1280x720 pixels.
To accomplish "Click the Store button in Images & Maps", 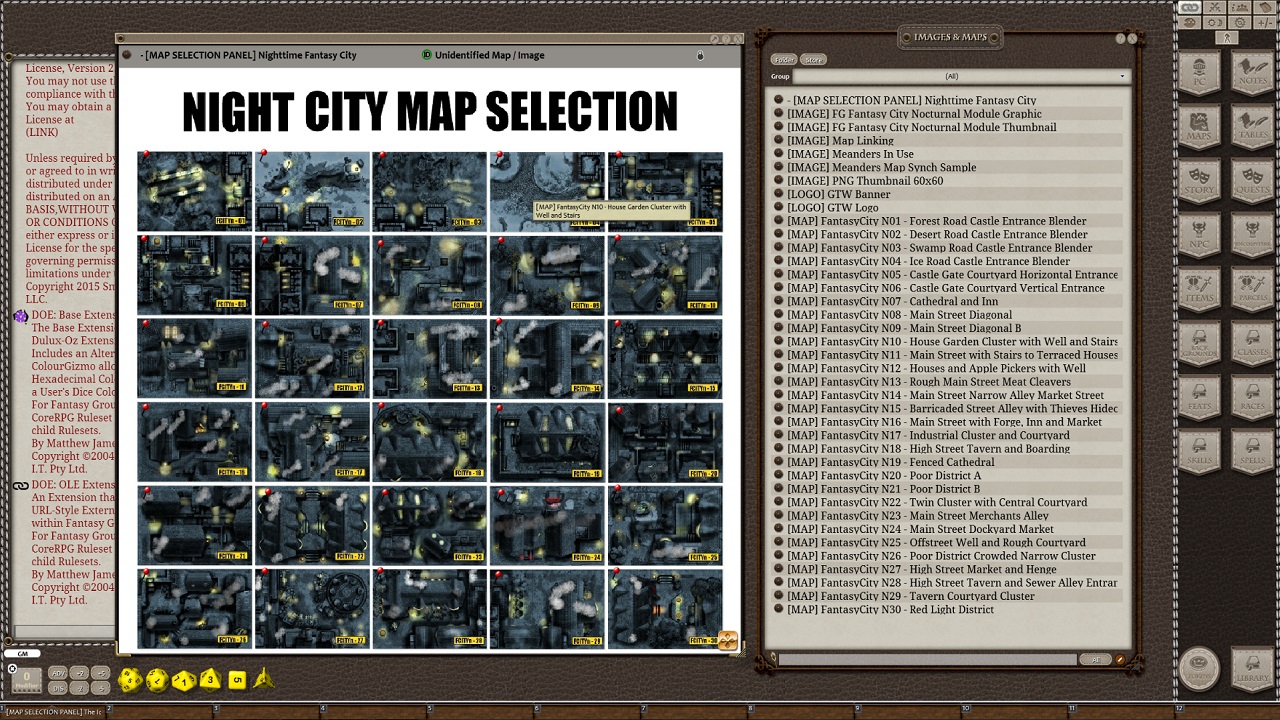I will pos(812,60).
